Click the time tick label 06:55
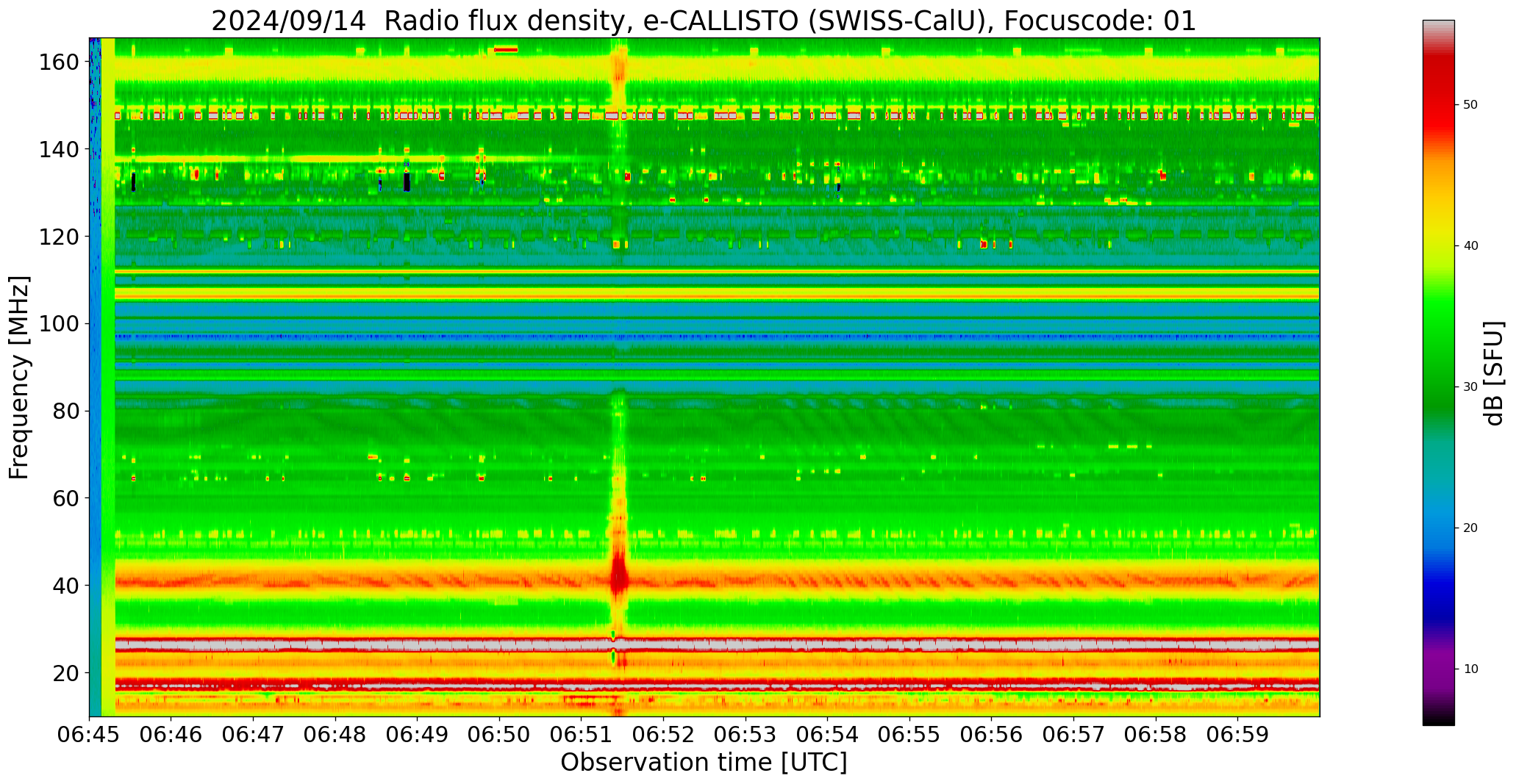Screen dimensions: 1516x784 point(909,735)
